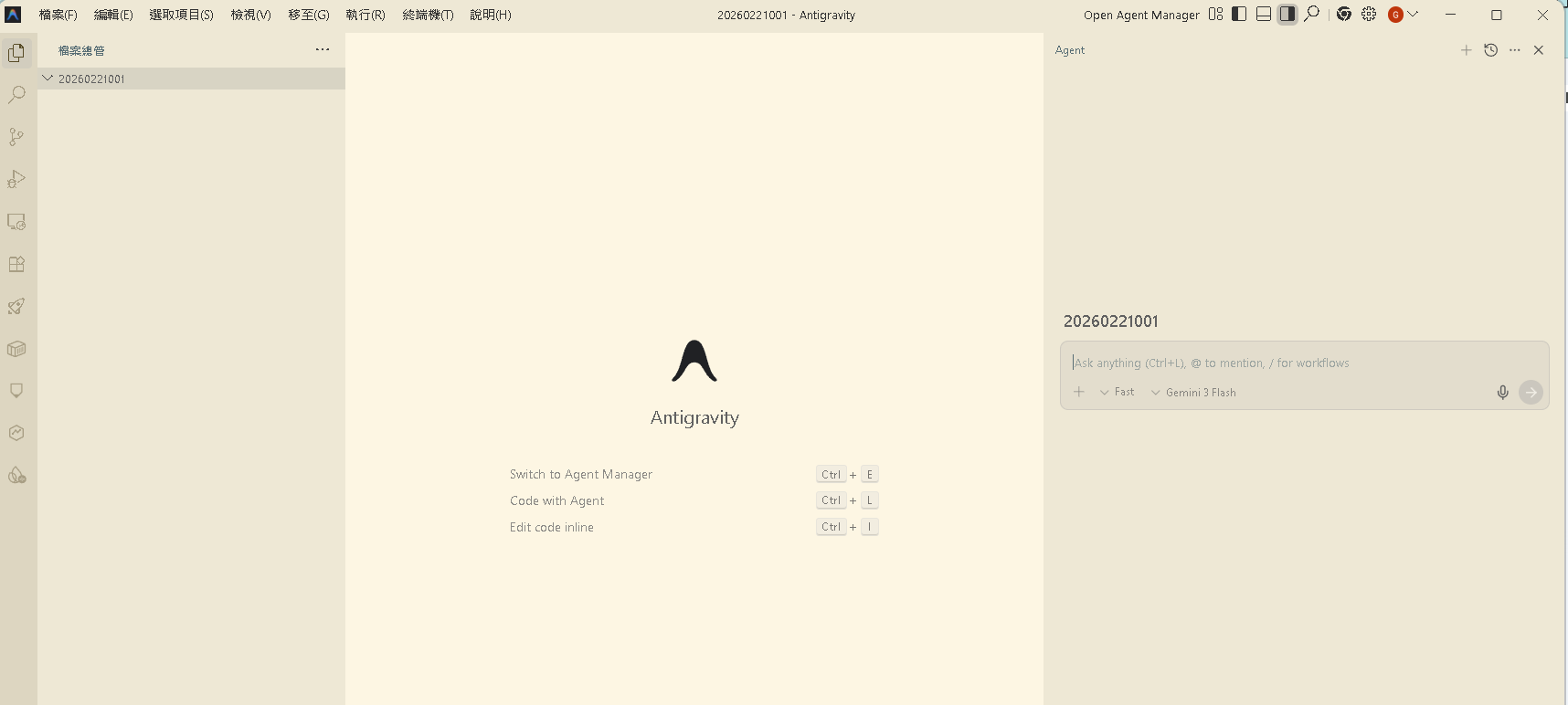Viewport: 1568px width, 705px height.
Task: Open the Remote Explorer monitor icon
Action: point(16,222)
